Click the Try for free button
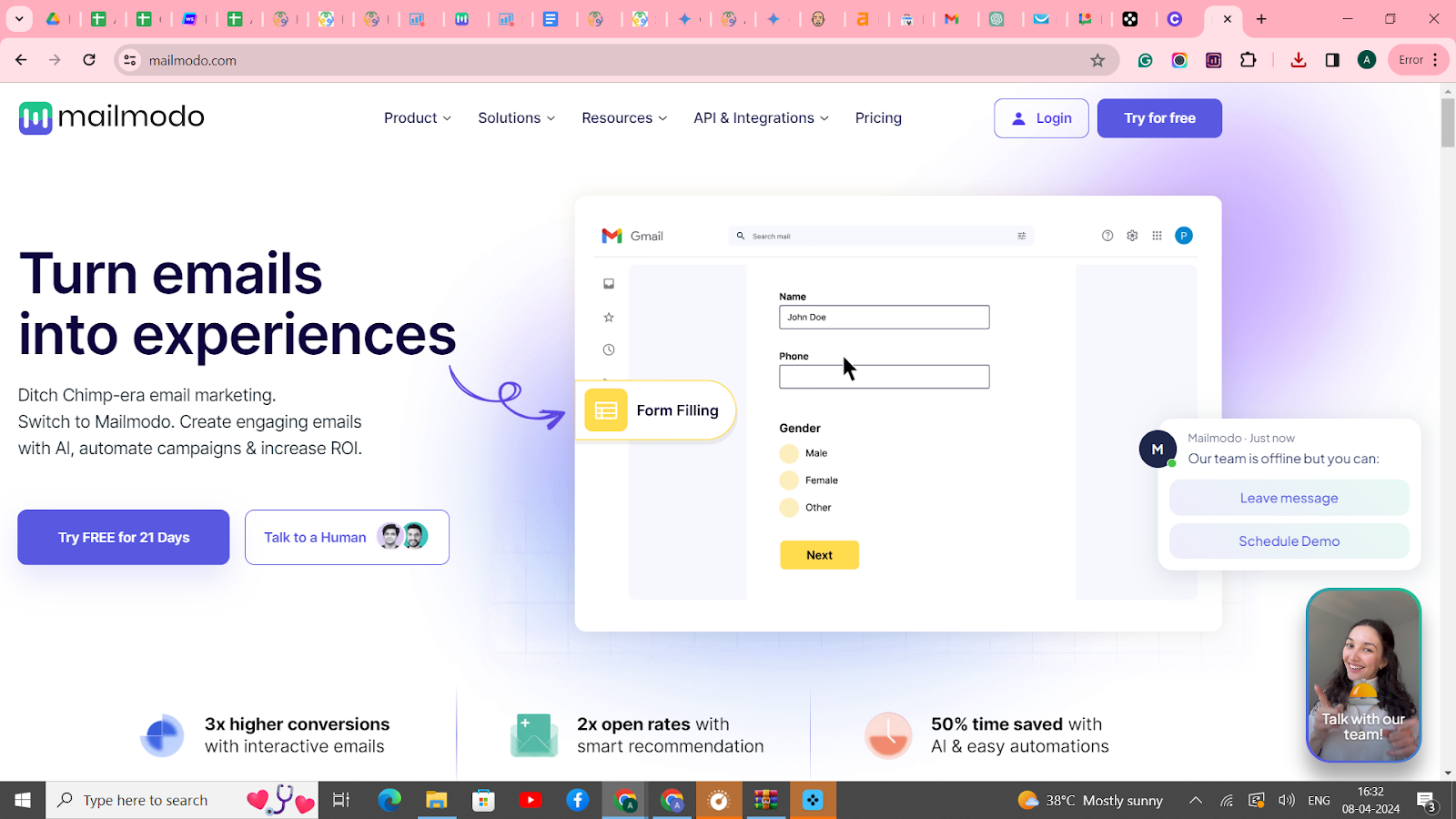This screenshot has height=819, width=1456. (1159, 118)
